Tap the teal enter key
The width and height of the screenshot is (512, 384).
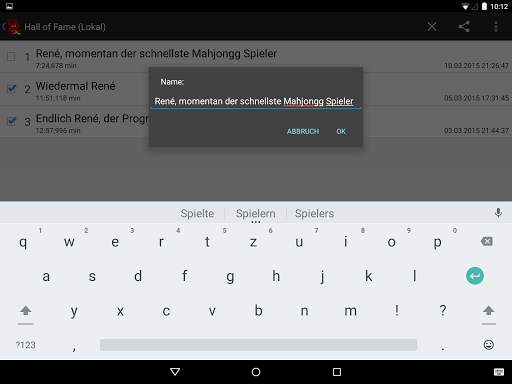475,276
